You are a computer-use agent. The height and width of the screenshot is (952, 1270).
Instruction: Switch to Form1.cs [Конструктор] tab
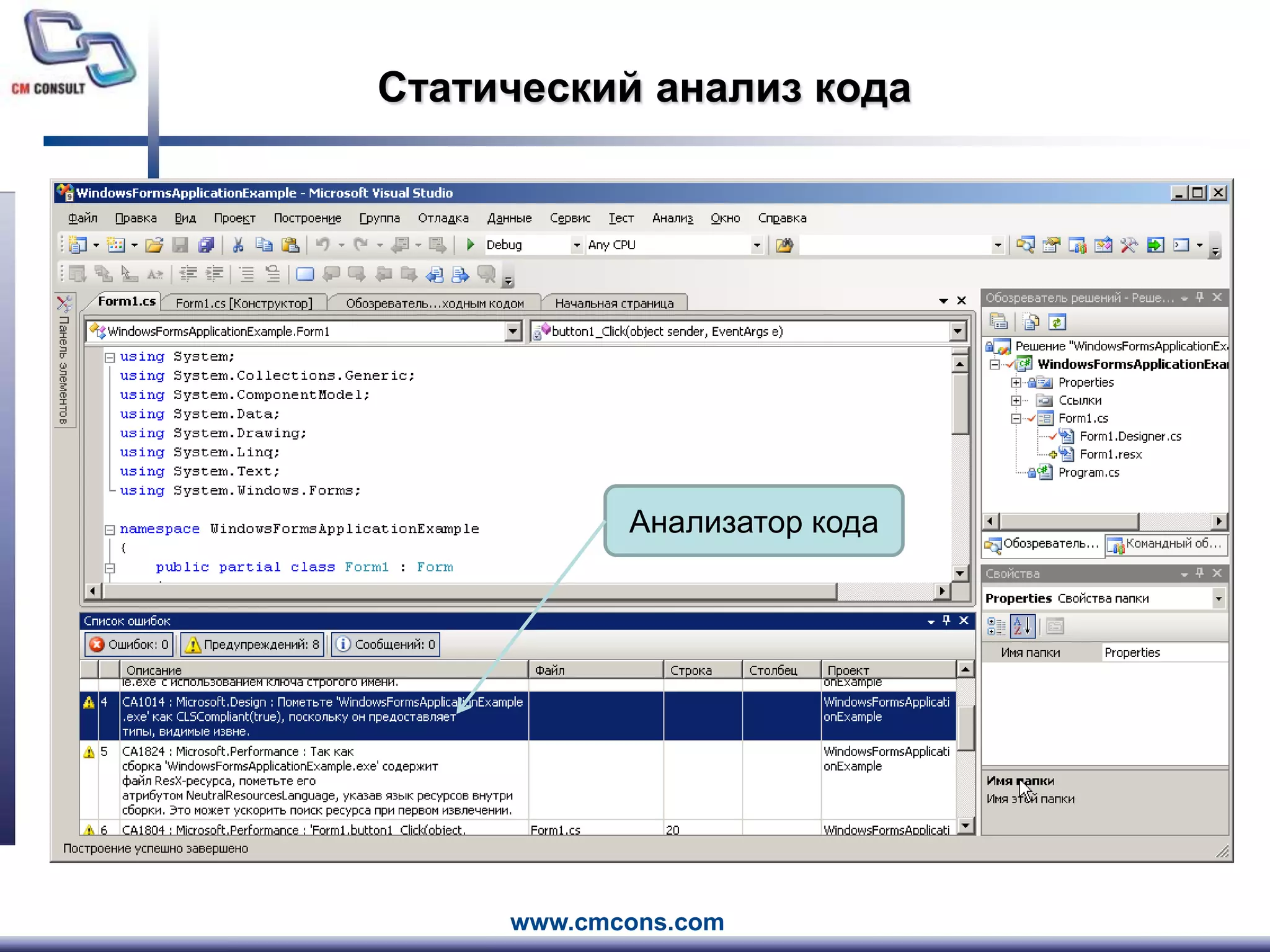[244, 303]
